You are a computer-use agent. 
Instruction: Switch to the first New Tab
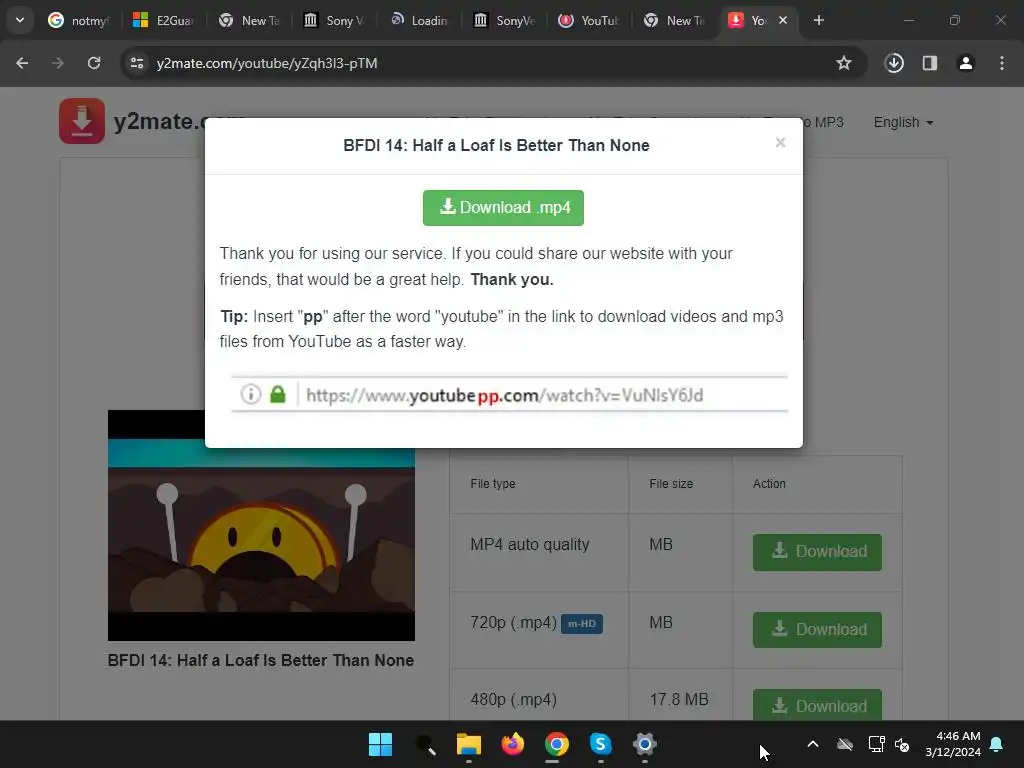click(249, 21)
